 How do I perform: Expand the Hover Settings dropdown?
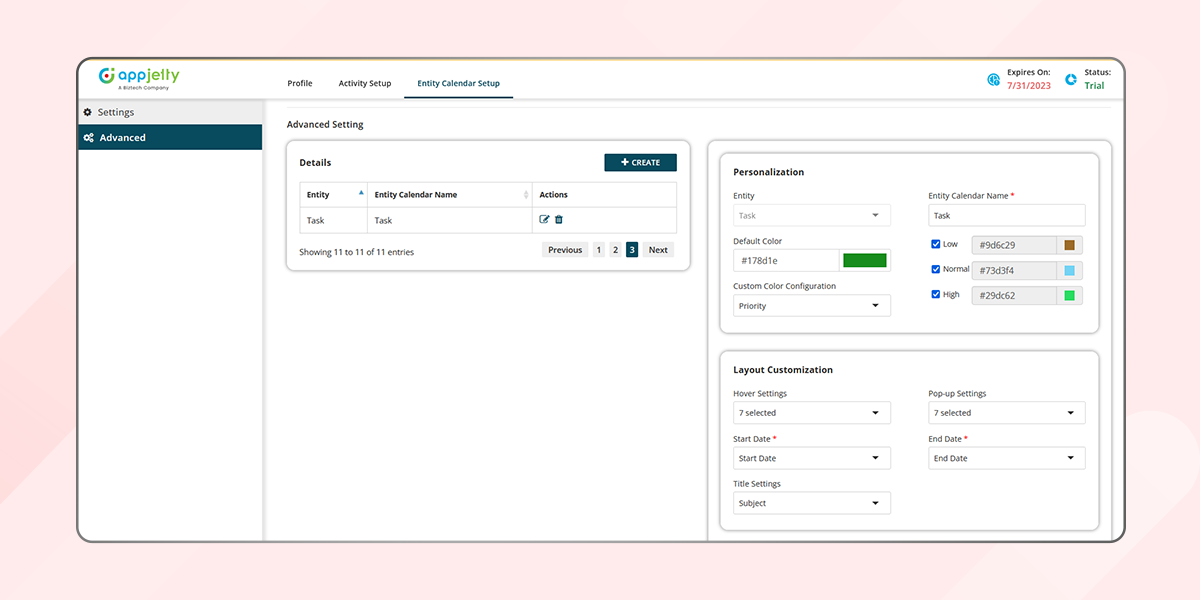coord(811,413)
